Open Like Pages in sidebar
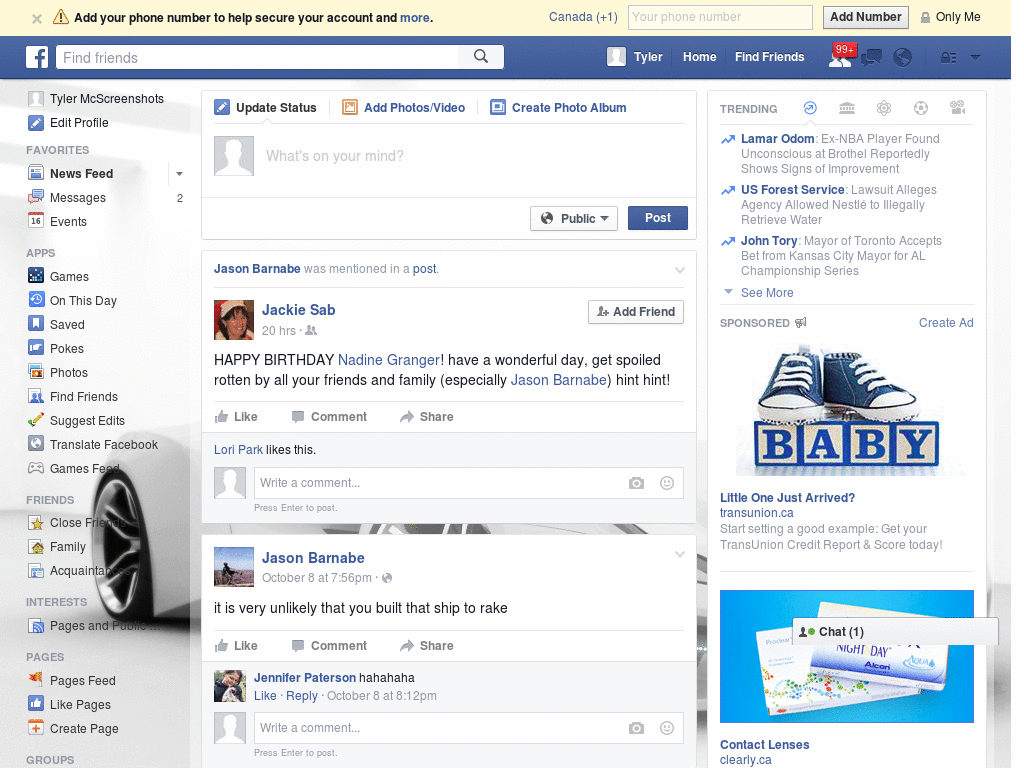Viewport: 1024px width, 768px height. 69,705
